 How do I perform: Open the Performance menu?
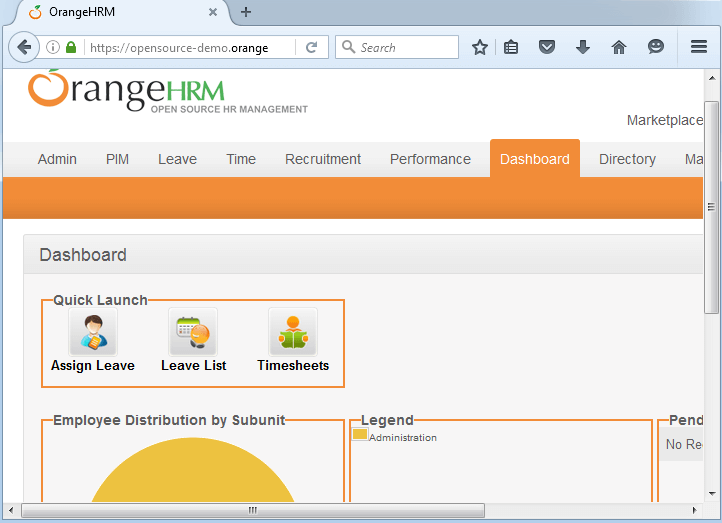pyautogui.click(x=430, y=159)
